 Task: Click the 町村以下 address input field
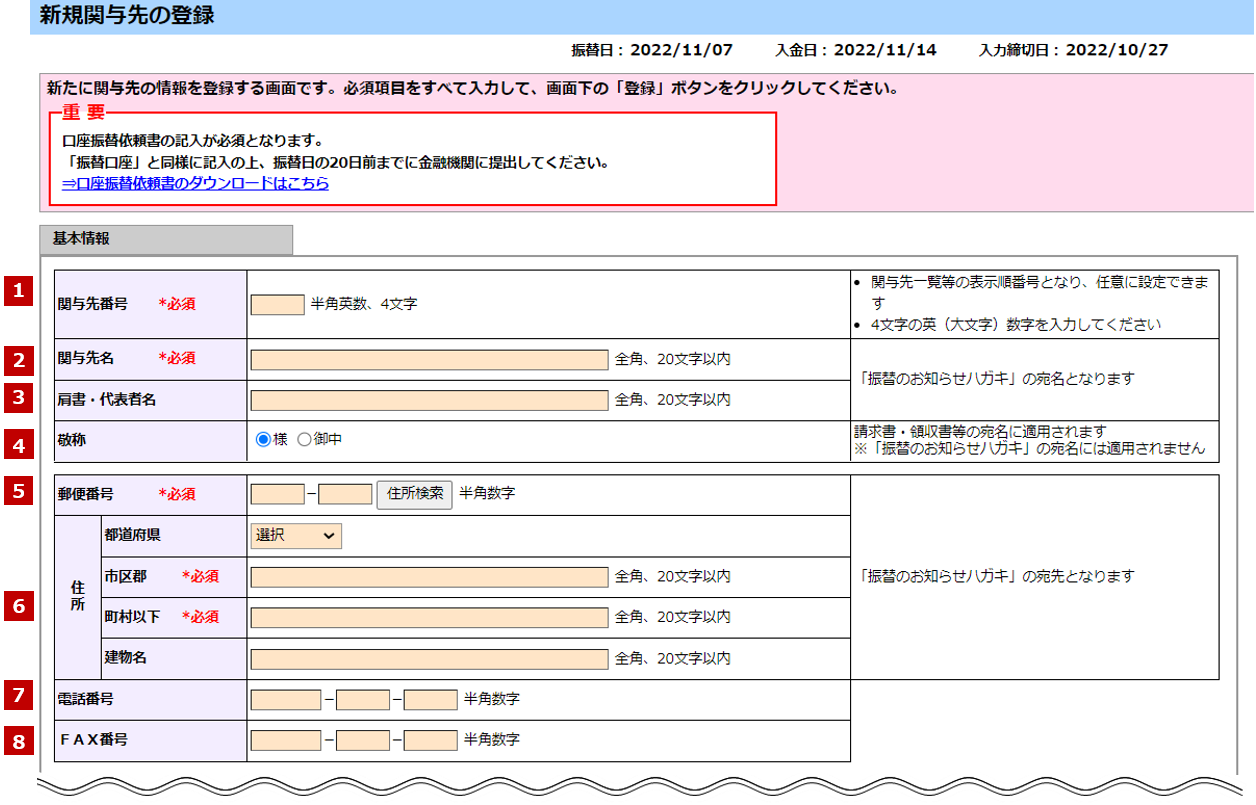(x=429, y=618)
